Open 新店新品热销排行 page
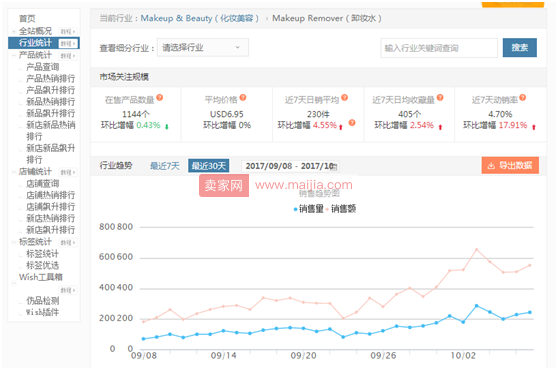 (x=51, y=131)
